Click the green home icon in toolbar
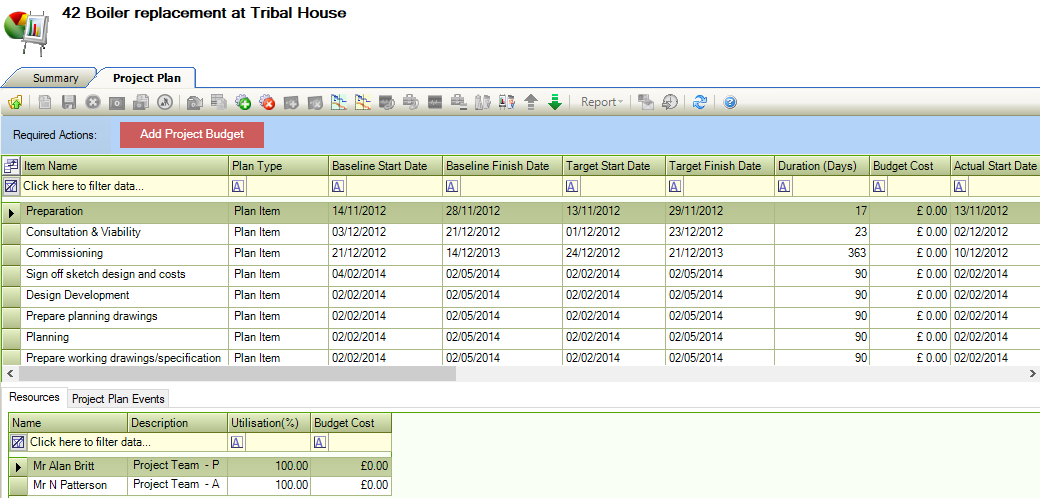The height and width of the screenshot is (498, 1040). (x=15, y=102)
